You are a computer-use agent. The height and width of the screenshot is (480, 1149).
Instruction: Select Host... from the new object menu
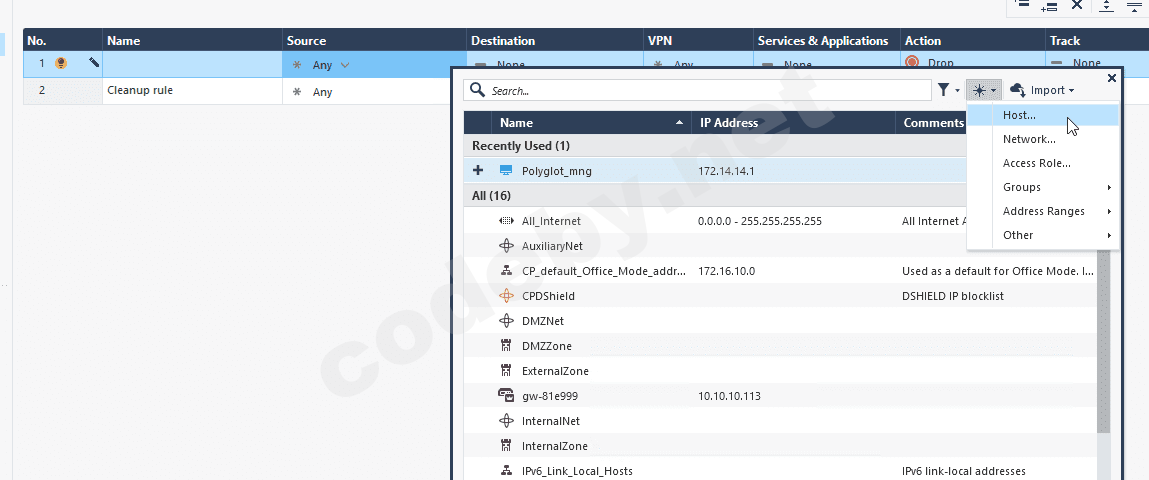coord(1043,115)
